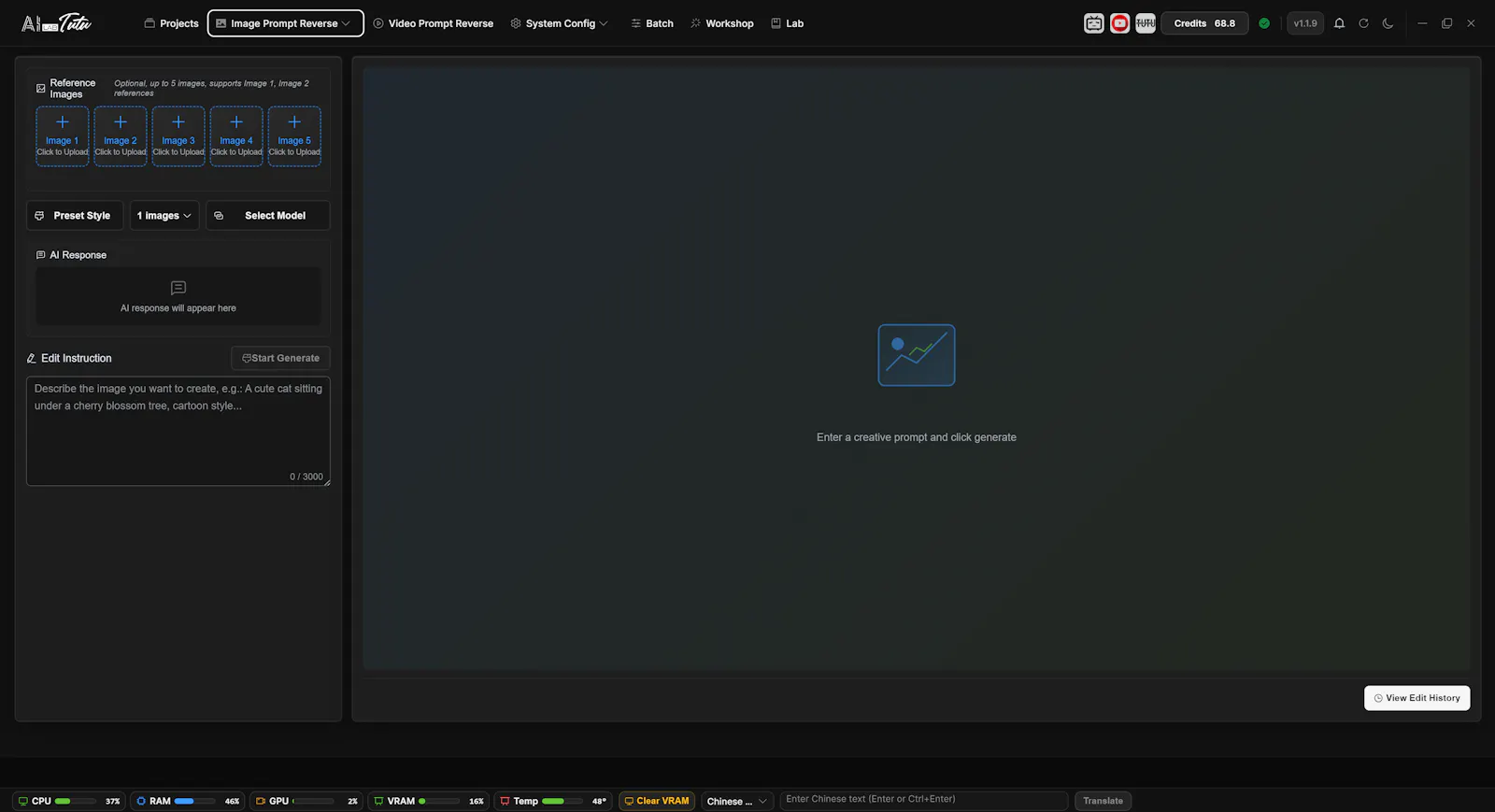Click the Edit Instruction pencil icon
The height and width of the screenshot is (812, 1495).
tap(31, 358)
